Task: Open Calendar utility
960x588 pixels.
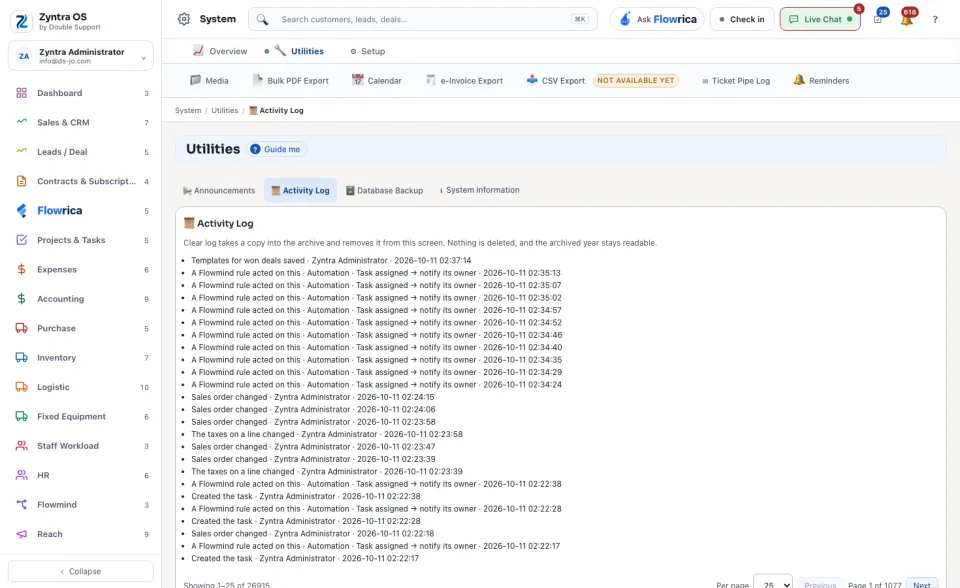Action: point(377,80)
